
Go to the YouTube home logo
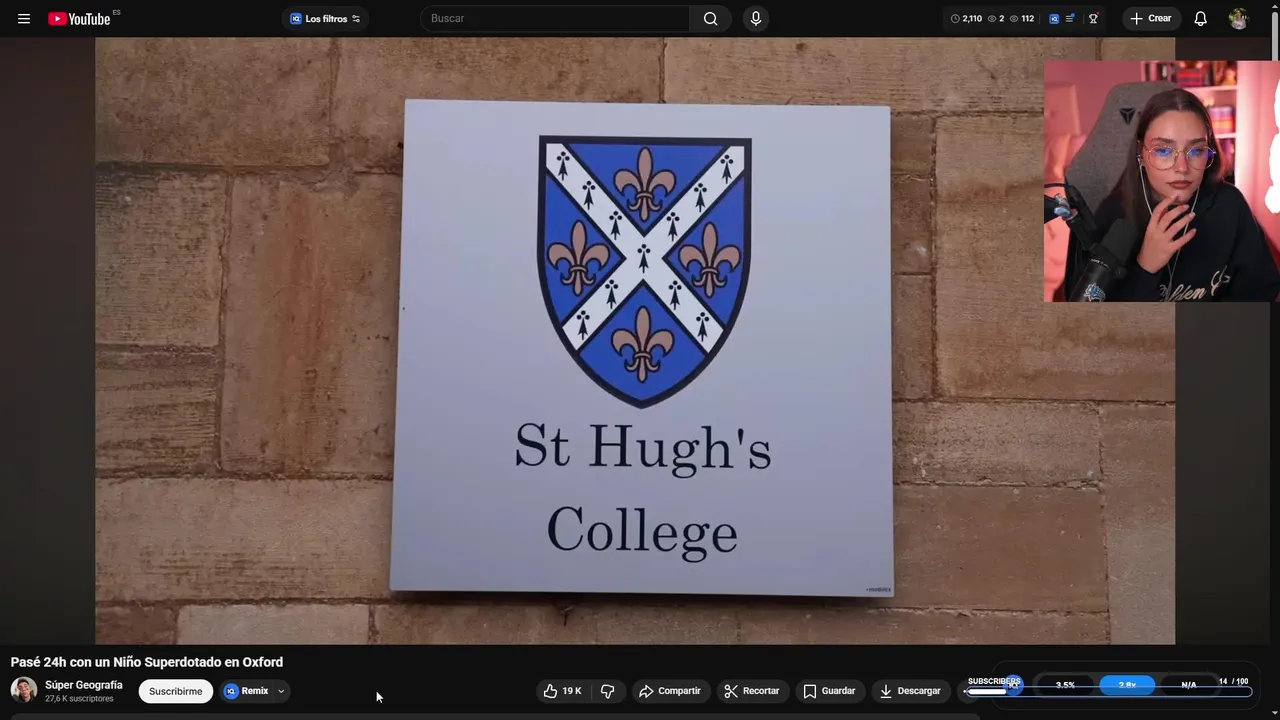[79, 18]
